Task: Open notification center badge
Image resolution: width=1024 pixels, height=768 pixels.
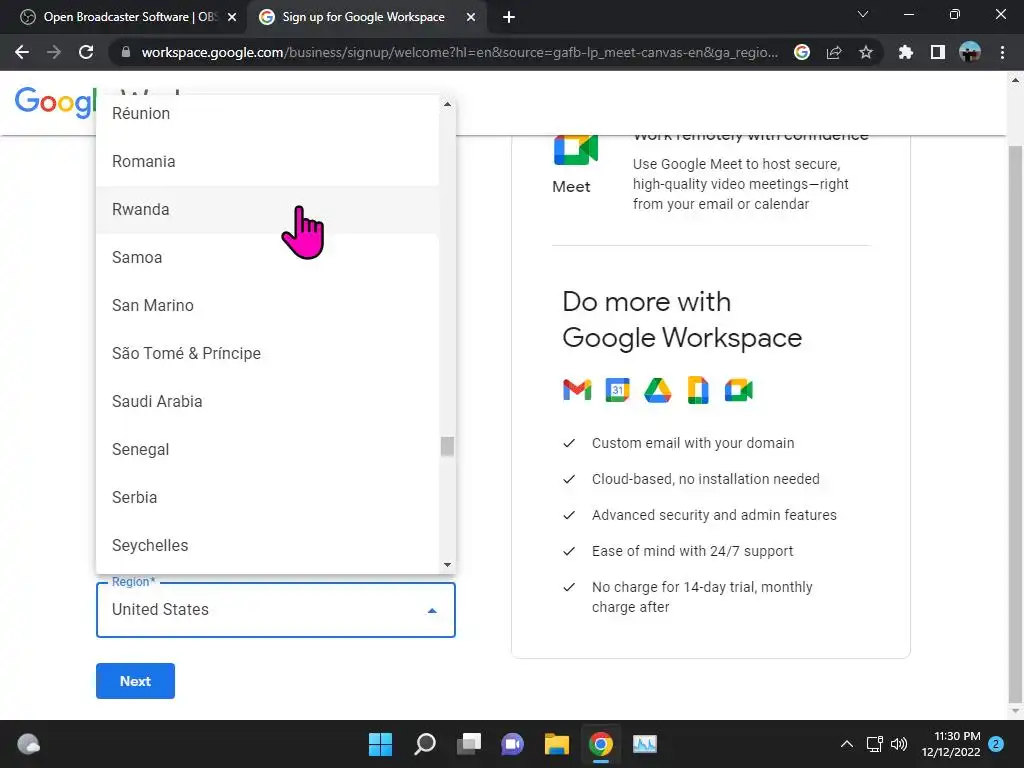Action: (996, 744)
